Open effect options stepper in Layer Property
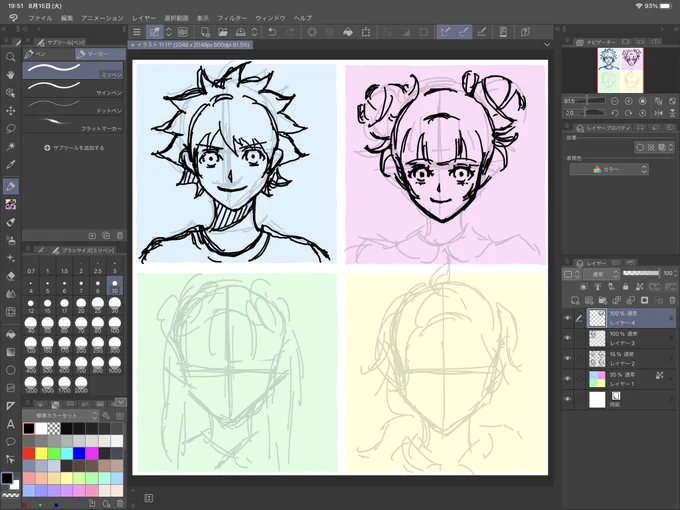Viewport: 680px width, 510px height. tap(671, 147)
